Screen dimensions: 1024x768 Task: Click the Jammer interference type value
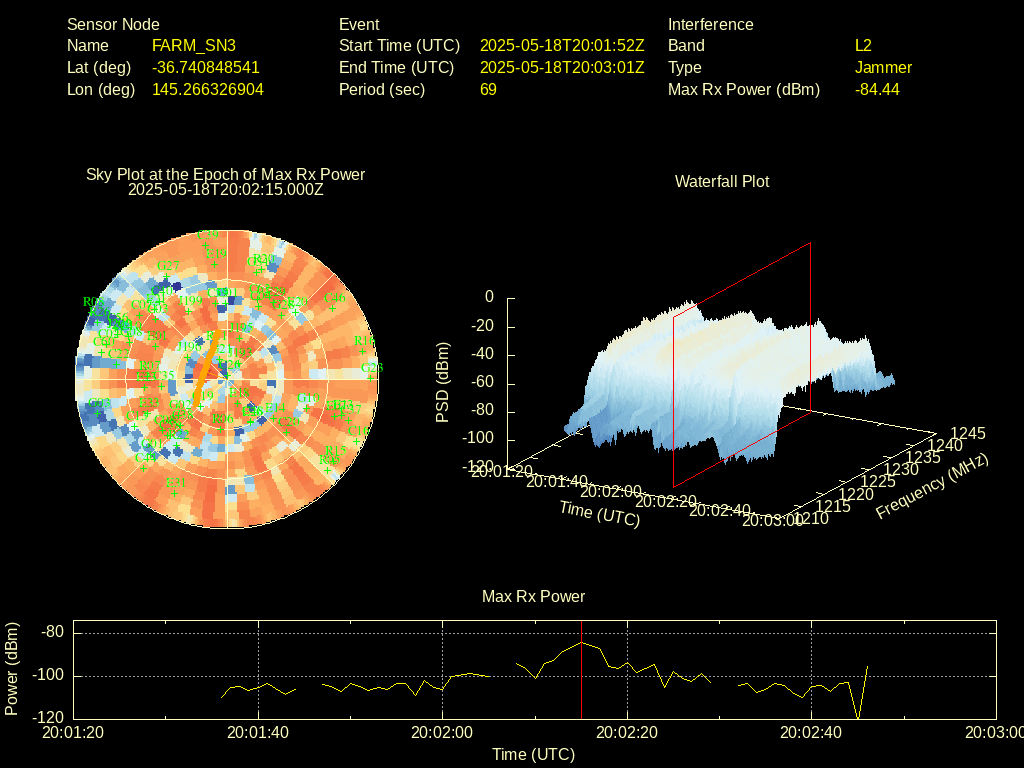[883, 67]
